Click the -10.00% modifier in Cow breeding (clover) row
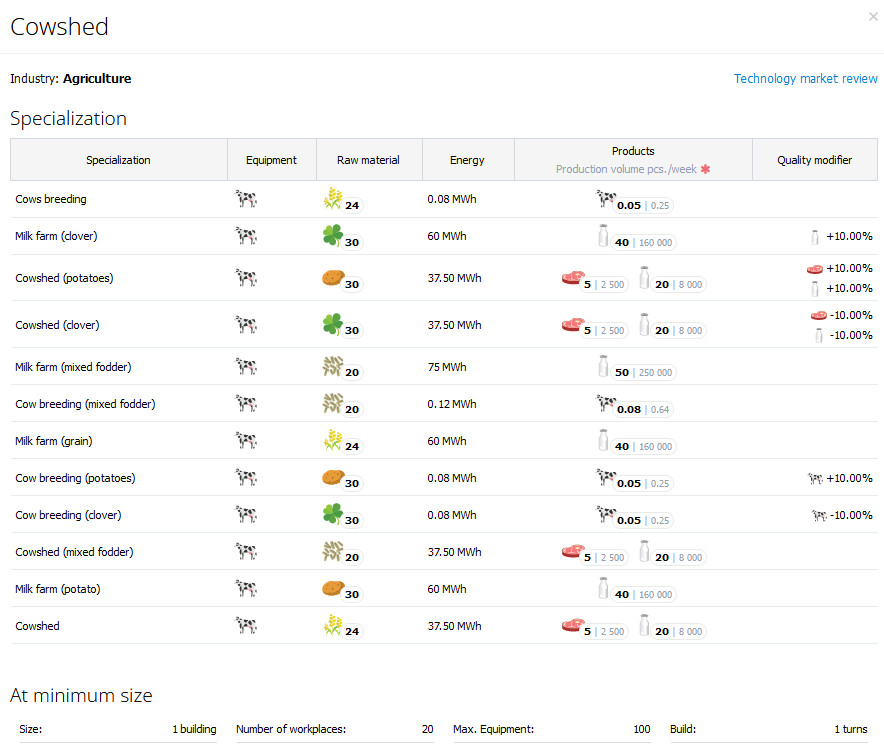Viewport: 884px width, 749px height. coord(851,515)
